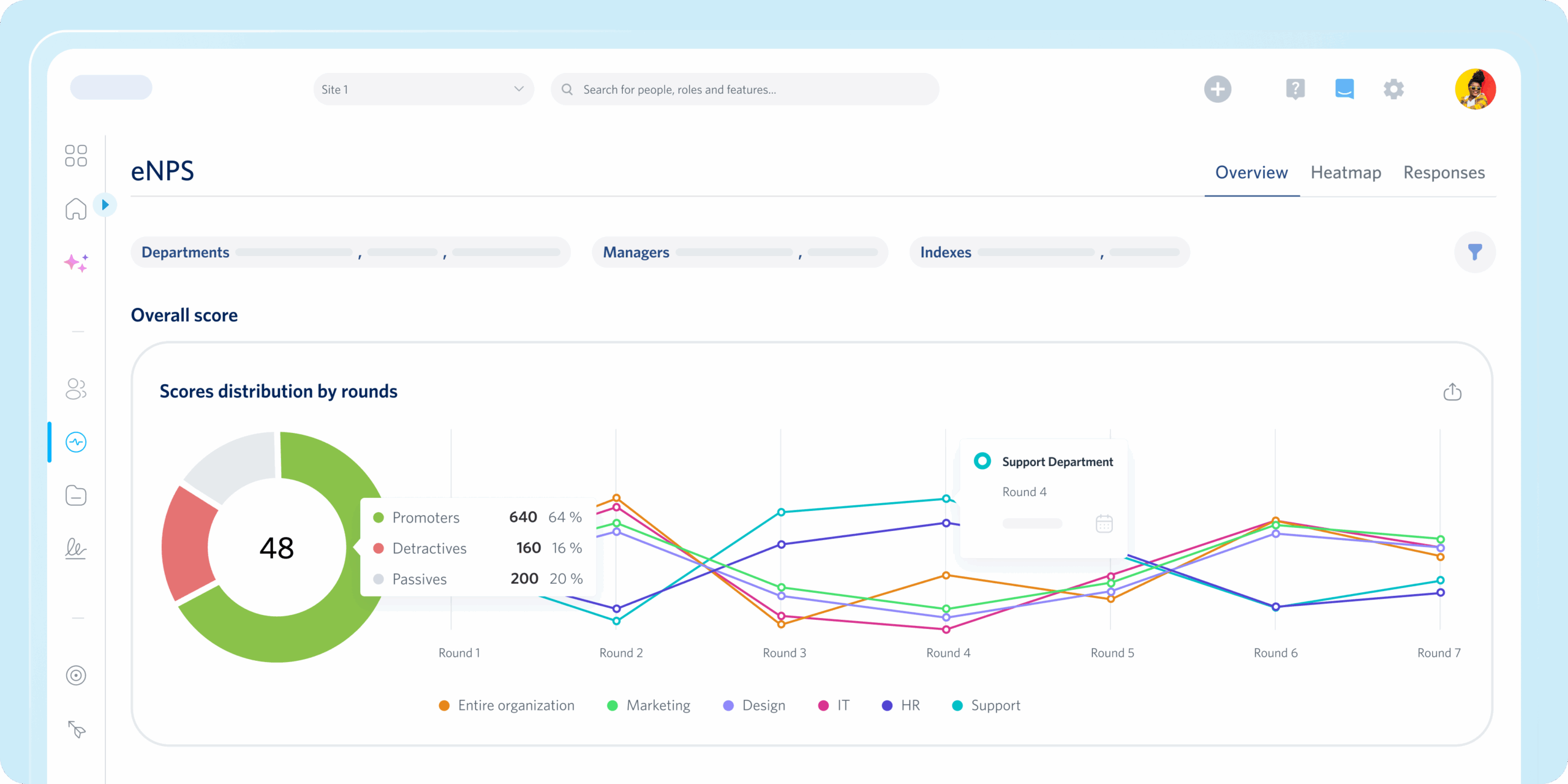1568x784 pixels.
Task: Click the search for people input field
Action: [745, 89]
